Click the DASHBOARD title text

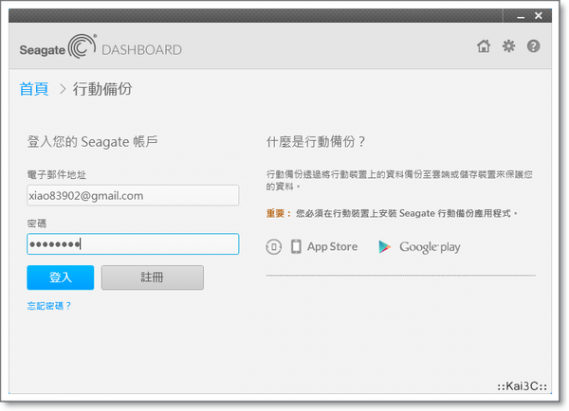click(x=142, y=50)
